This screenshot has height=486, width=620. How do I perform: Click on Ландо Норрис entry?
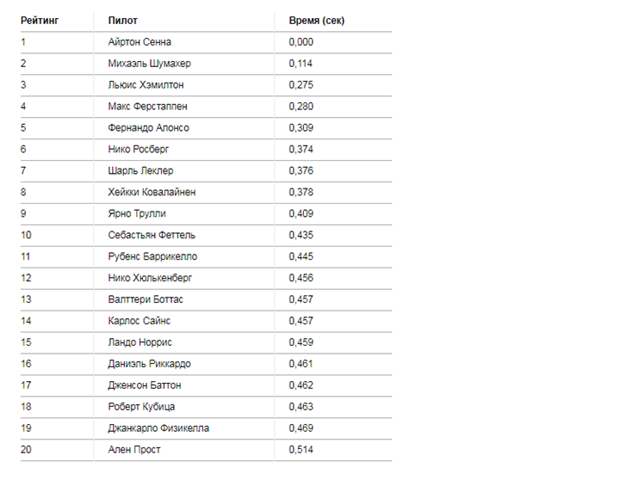tap(140, 342)
